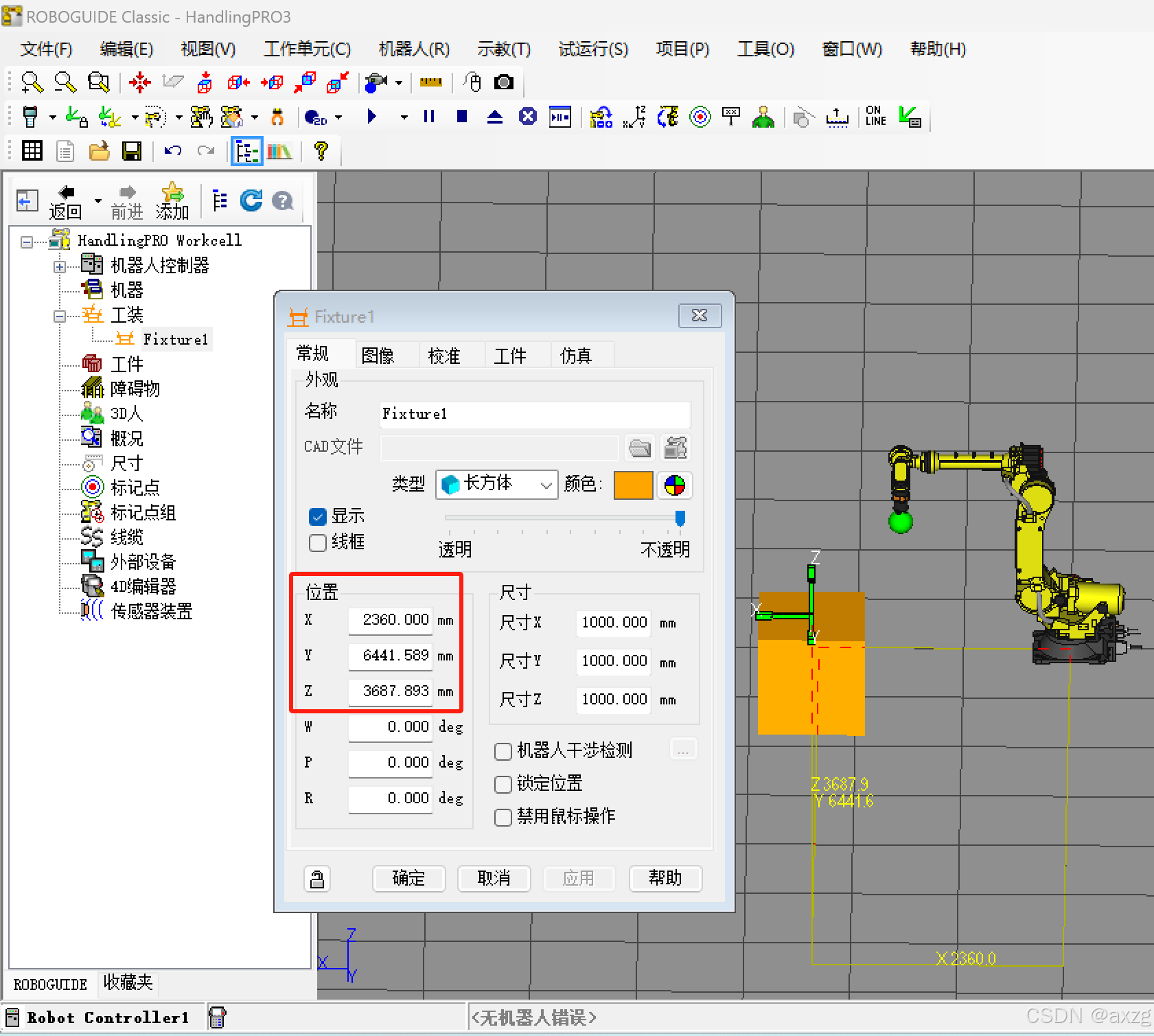Check the 锁定位置 checkbox
1154x1036 pixels.
[503, 784]
